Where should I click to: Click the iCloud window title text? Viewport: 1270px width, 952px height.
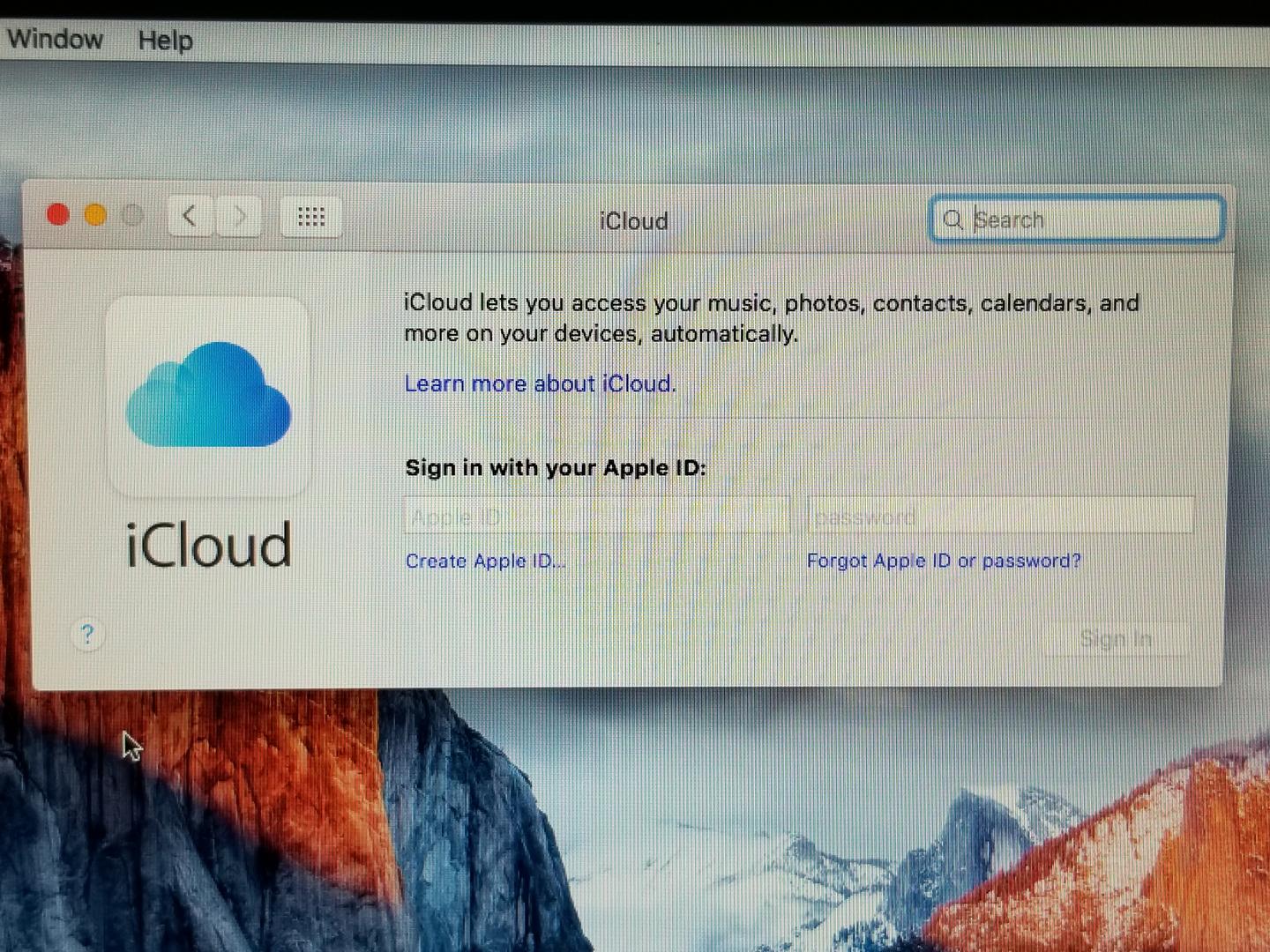tap(633, 221)
